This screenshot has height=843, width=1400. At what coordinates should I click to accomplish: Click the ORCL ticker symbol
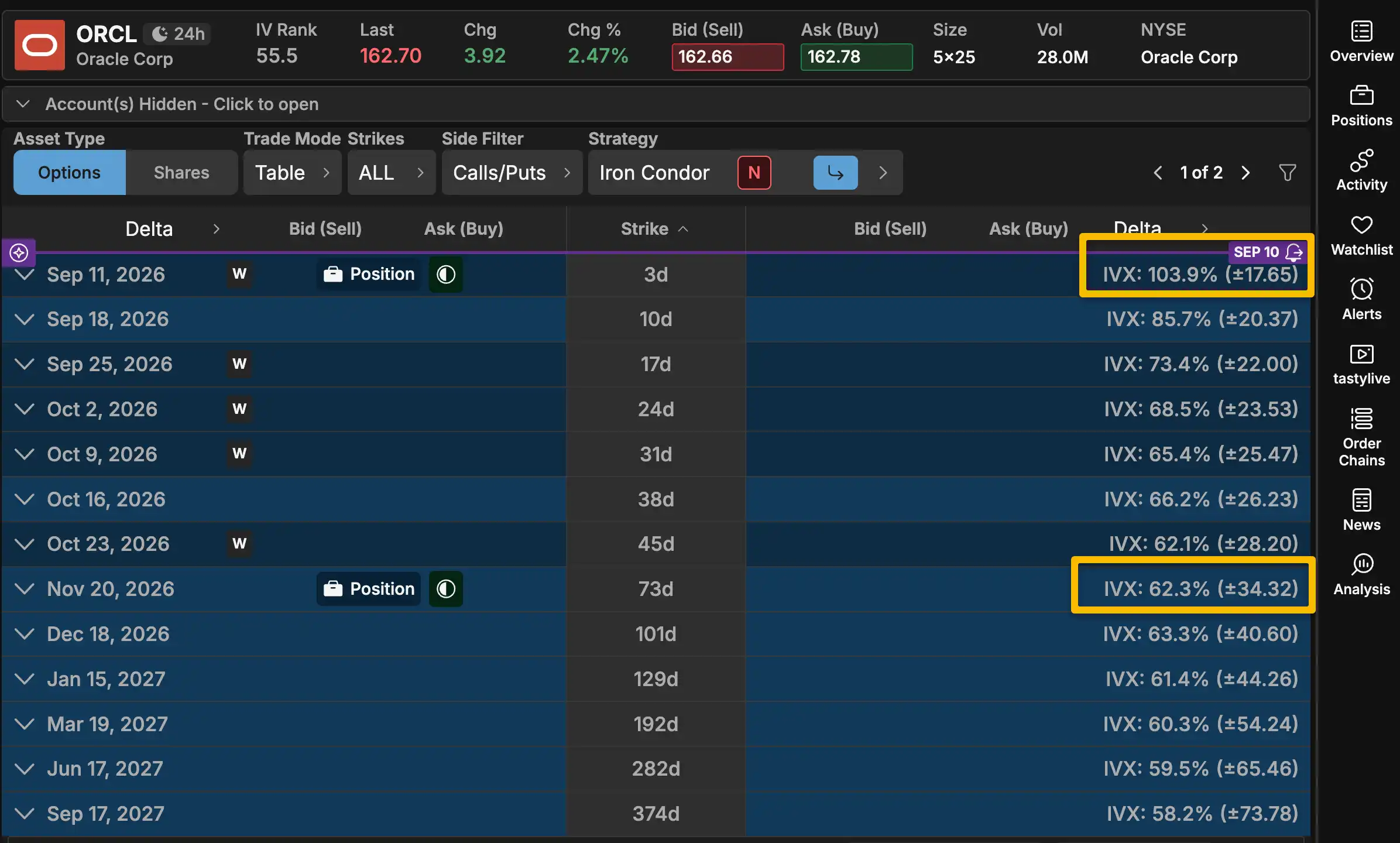(106, 34)
